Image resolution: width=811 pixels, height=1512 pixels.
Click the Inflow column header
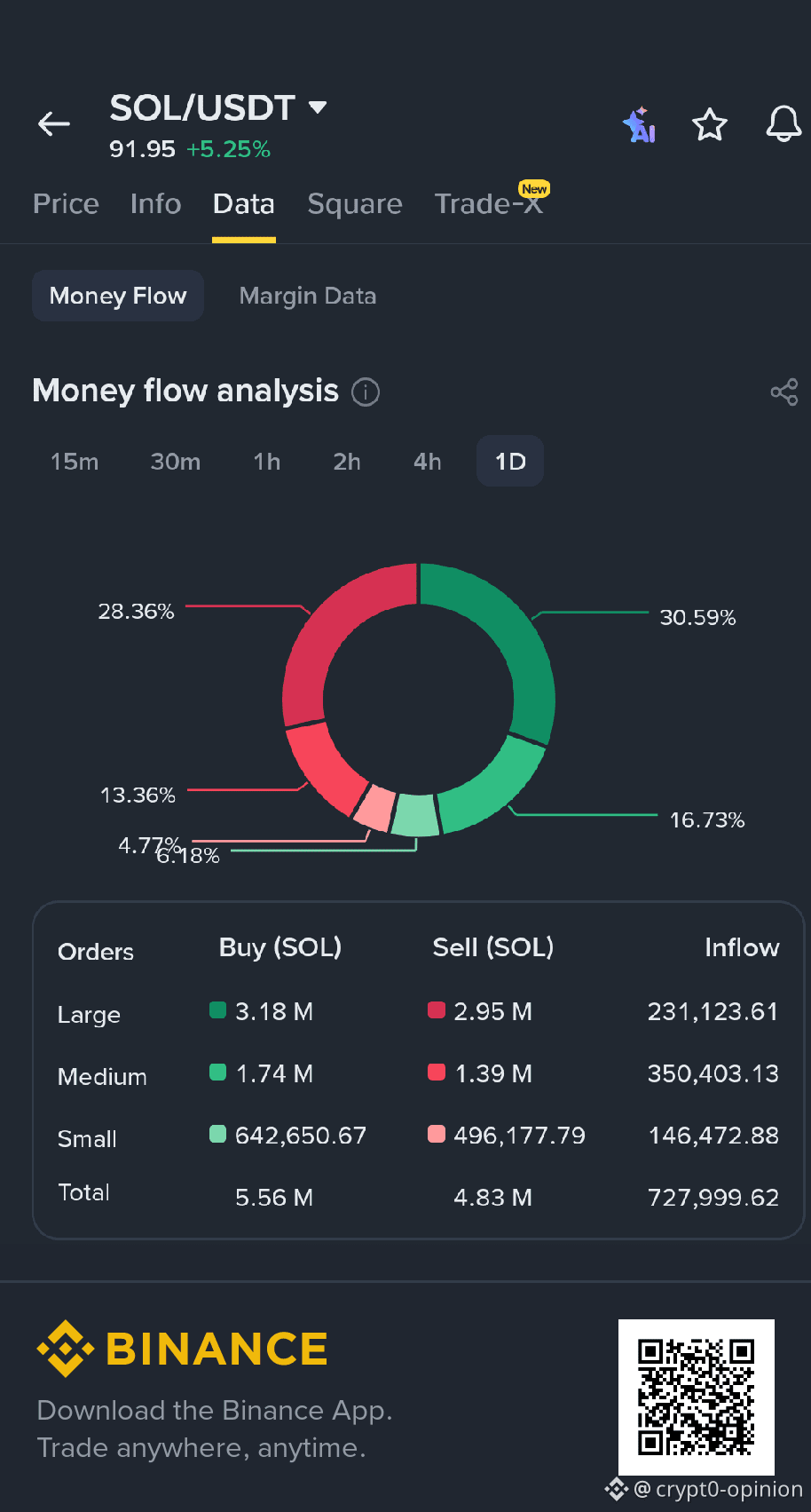(x=742, y=947)
